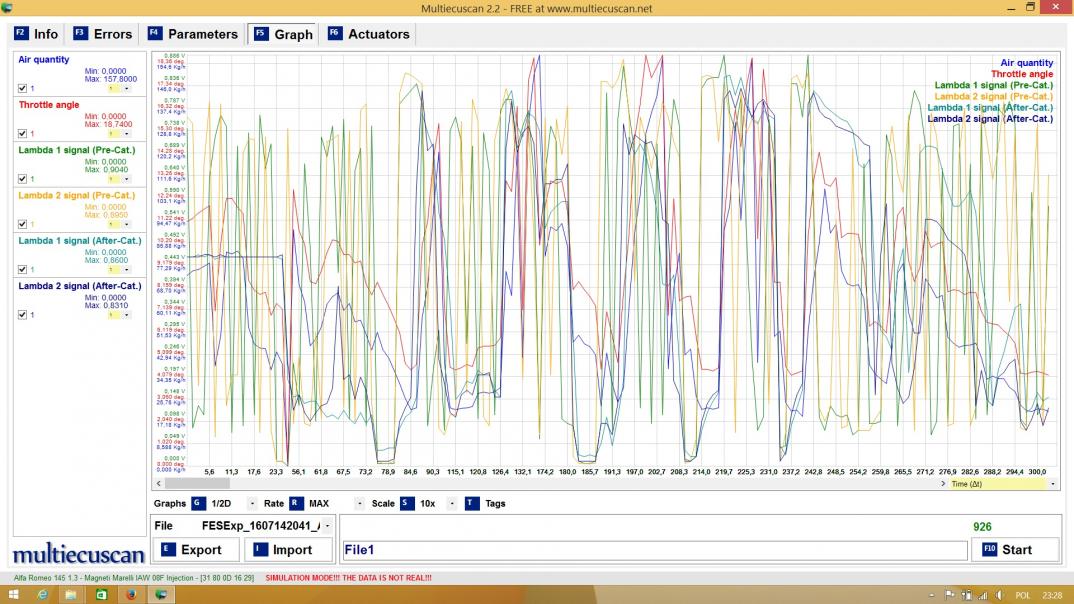Untick the Throttle angle checkbox

click(23, 134)
